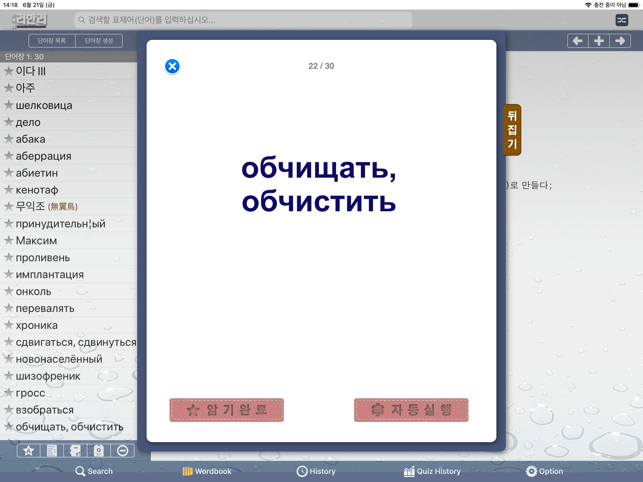643x482 pixels.
Task: Toggle the star next to кенотаф
Action: (x=9, y=190)
